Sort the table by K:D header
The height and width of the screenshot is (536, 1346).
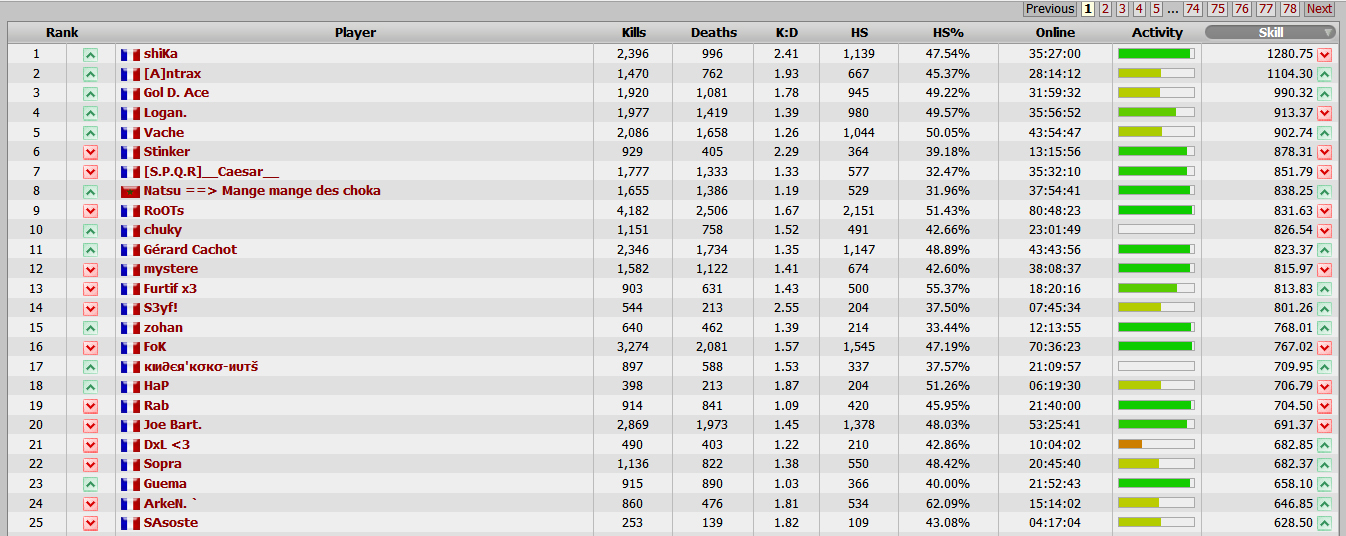coord(786,33)
